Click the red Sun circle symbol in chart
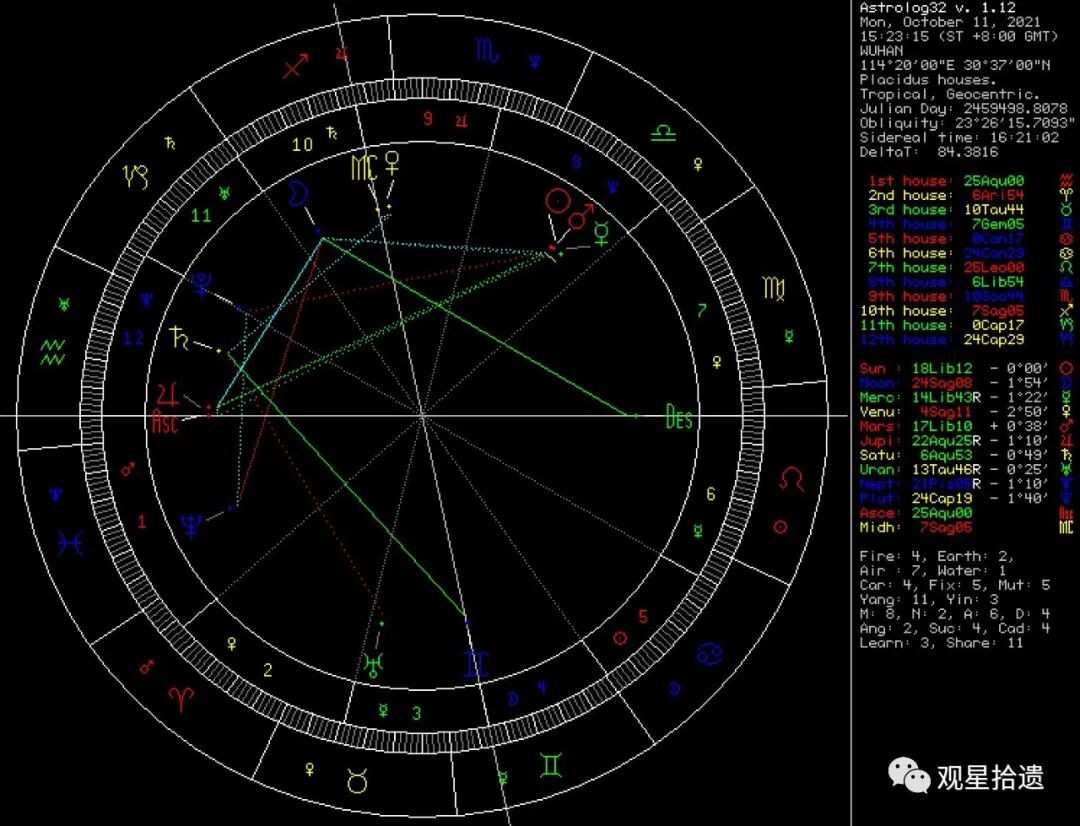The width and height of the screenshot is (1080, 826). [557, 201]
